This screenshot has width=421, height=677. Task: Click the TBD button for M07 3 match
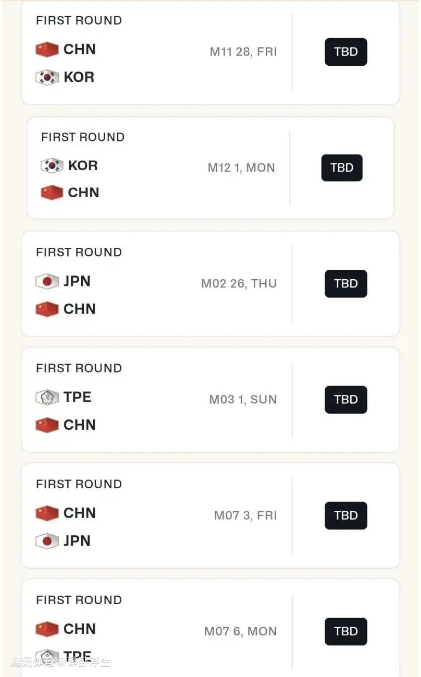pos(345,516)
